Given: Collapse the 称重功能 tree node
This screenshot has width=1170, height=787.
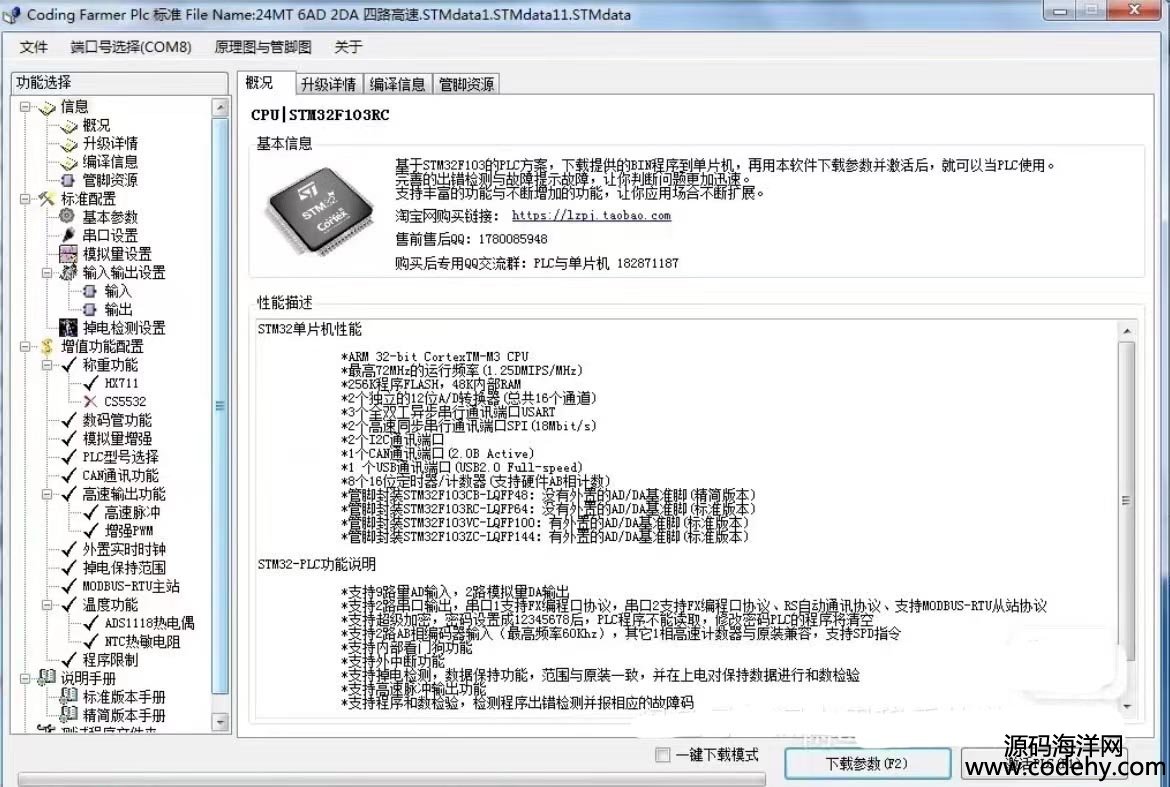Looking at the screenshot, I should point(47,365).
